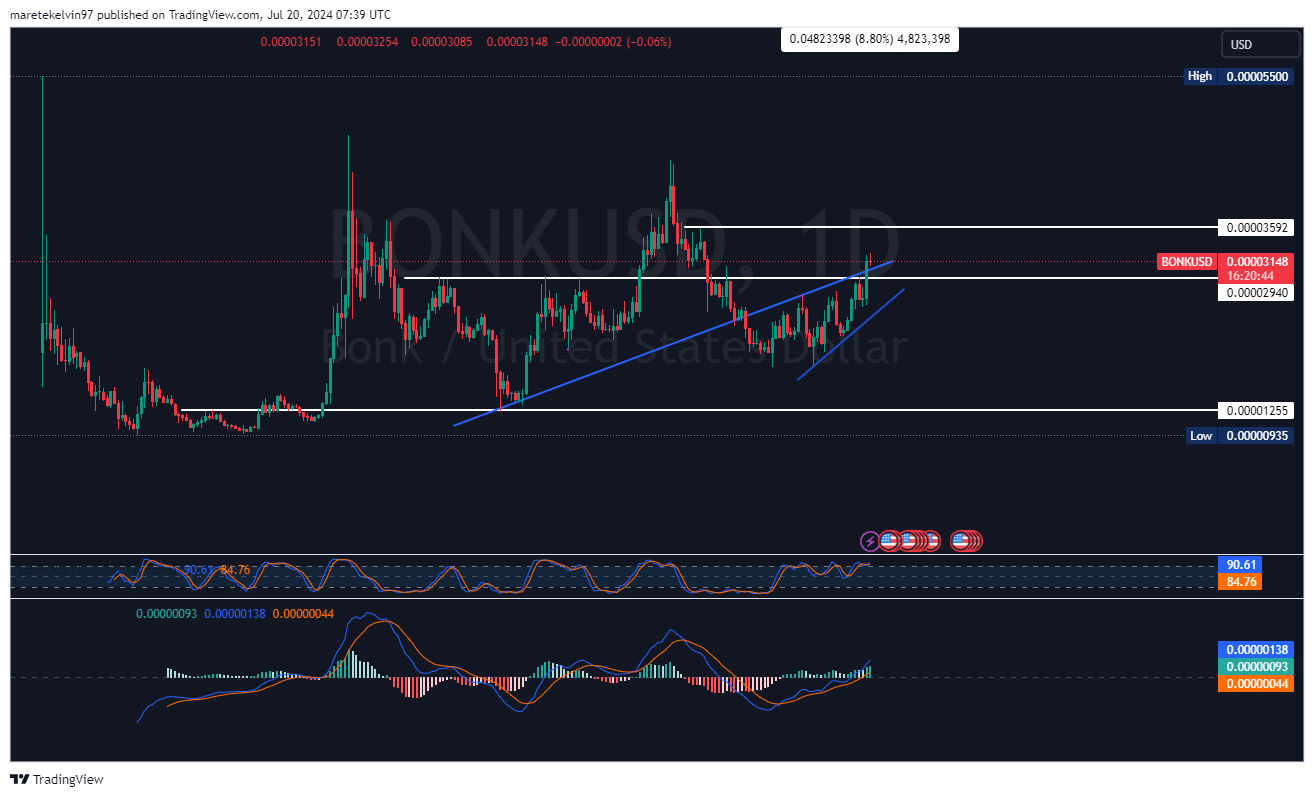This screenshot has height=797, width=1314.
Task: Select the 0.00001255 price level label
Action: pyautogui.click(x=1257, y=410)
